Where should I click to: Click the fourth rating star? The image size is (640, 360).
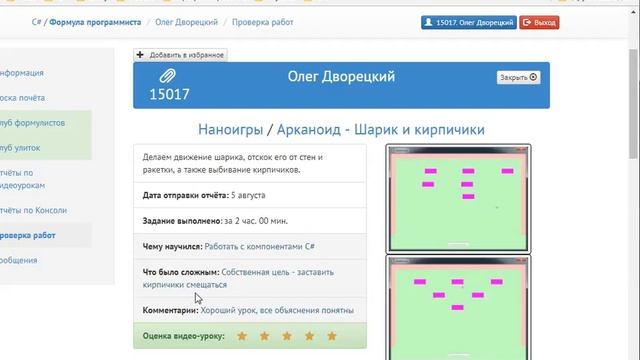tap(309, 336)
